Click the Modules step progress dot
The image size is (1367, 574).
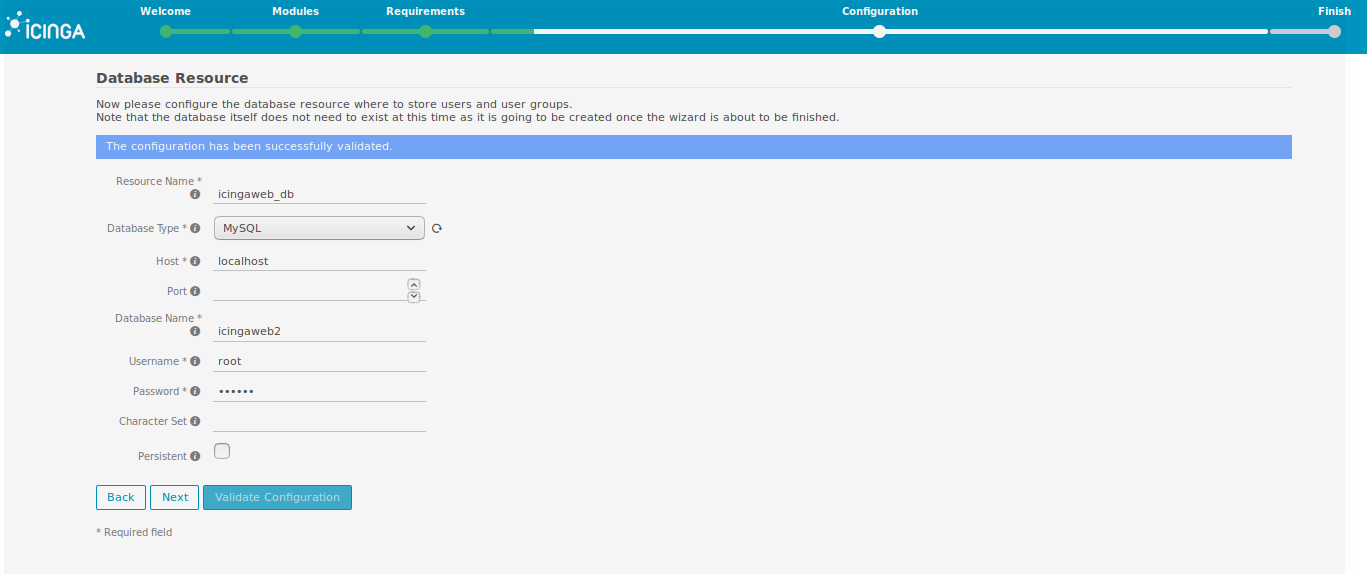click(295, 31)
